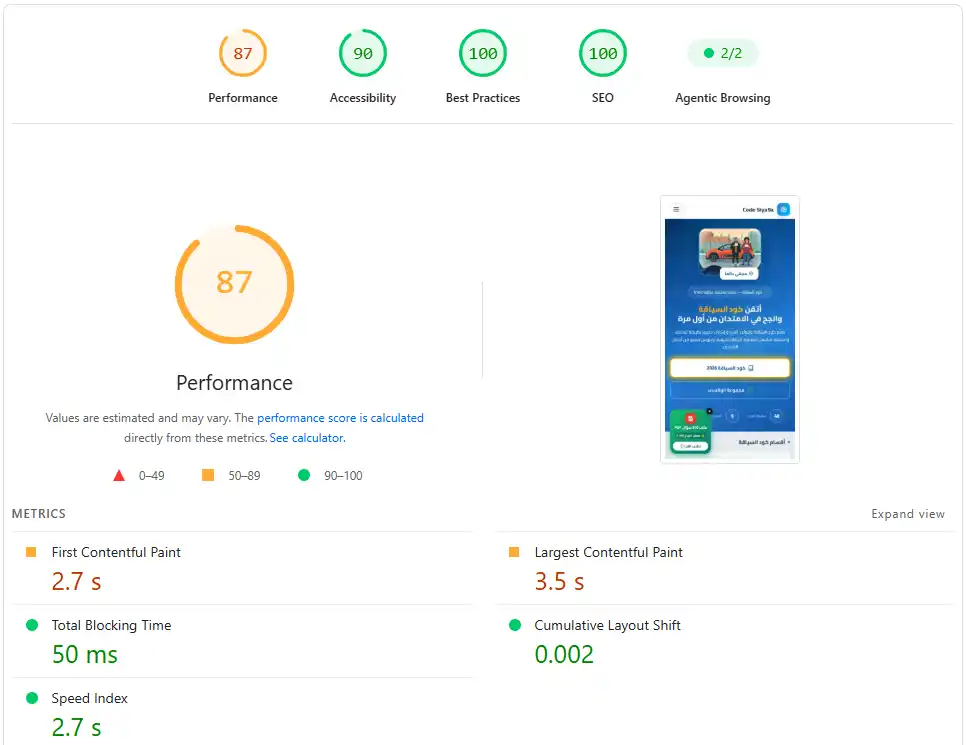Open the Performance score gauge showing 87
The height and width of the screenshot is (745, 966).
[243, 53]
